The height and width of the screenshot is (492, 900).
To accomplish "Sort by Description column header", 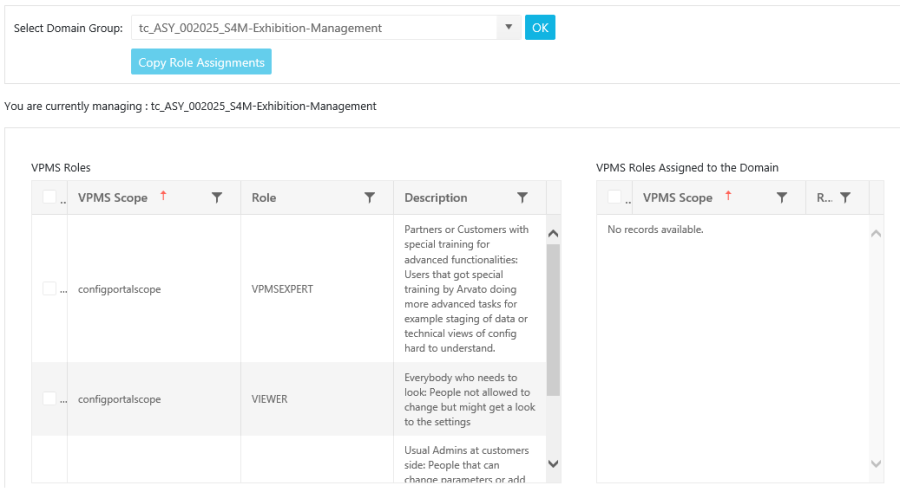I will [x=435, y=198].
